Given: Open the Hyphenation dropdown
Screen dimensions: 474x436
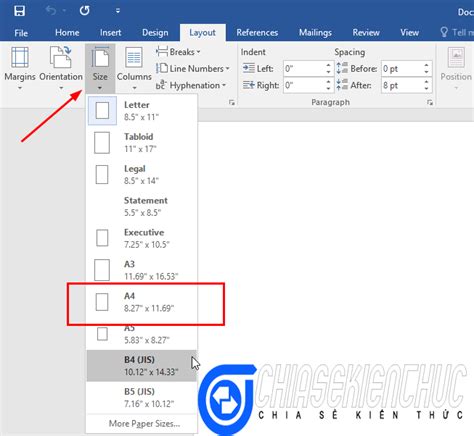Looking at the screenshot, I should 191,85.
